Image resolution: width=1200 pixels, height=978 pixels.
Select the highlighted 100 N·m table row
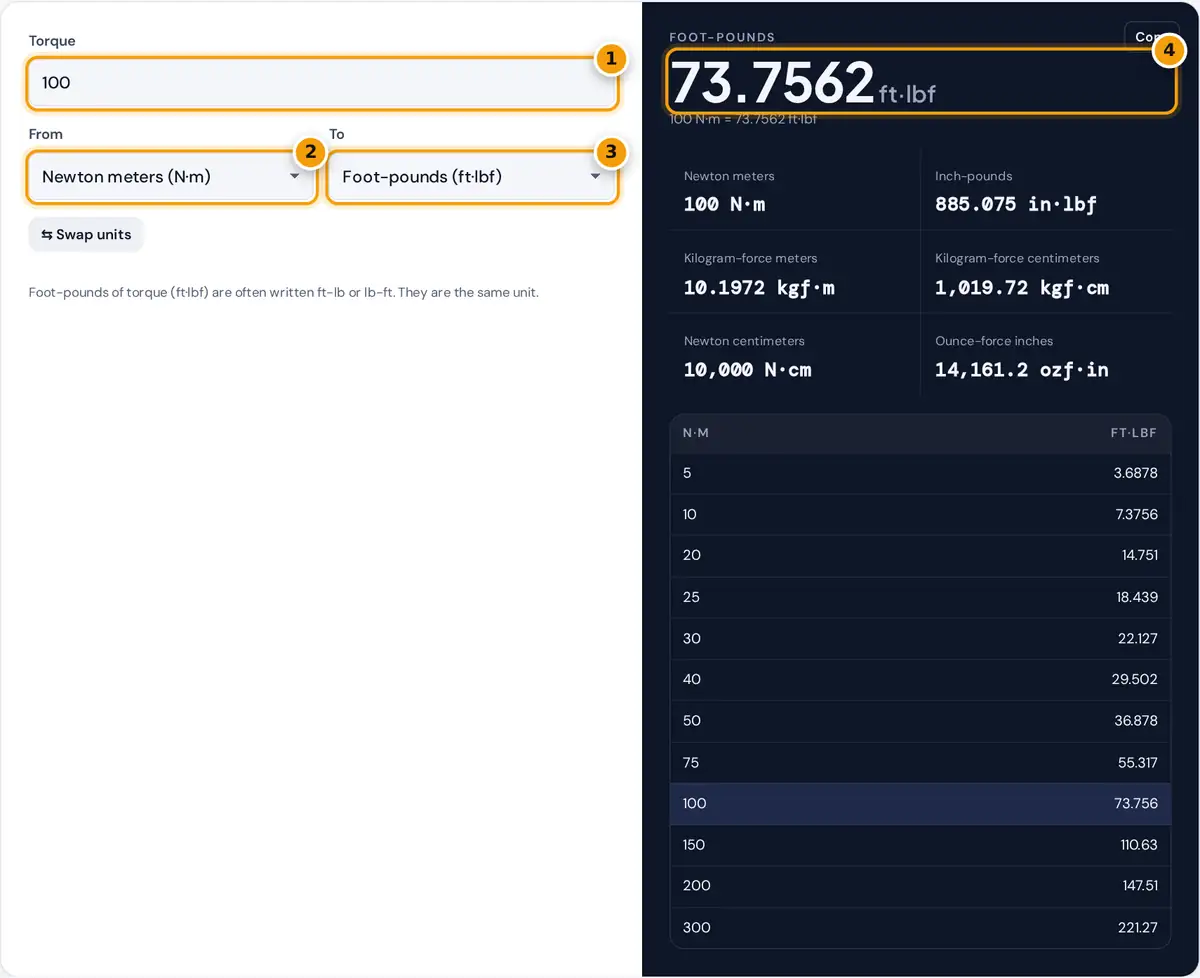point(920,803)
